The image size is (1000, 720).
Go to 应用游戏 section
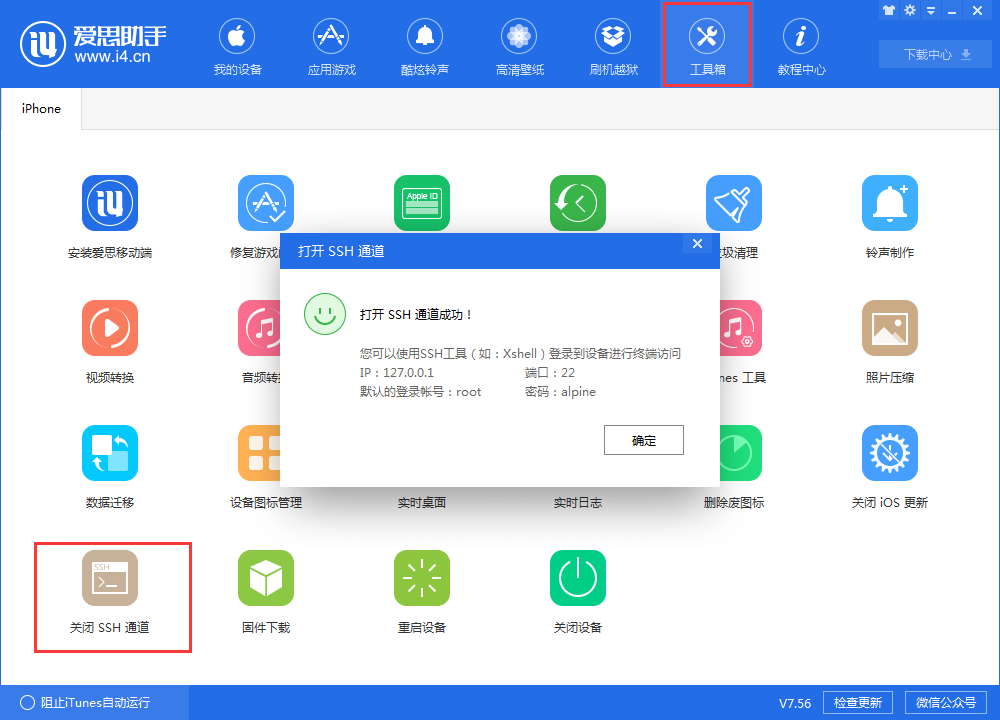tap(331, 47)
